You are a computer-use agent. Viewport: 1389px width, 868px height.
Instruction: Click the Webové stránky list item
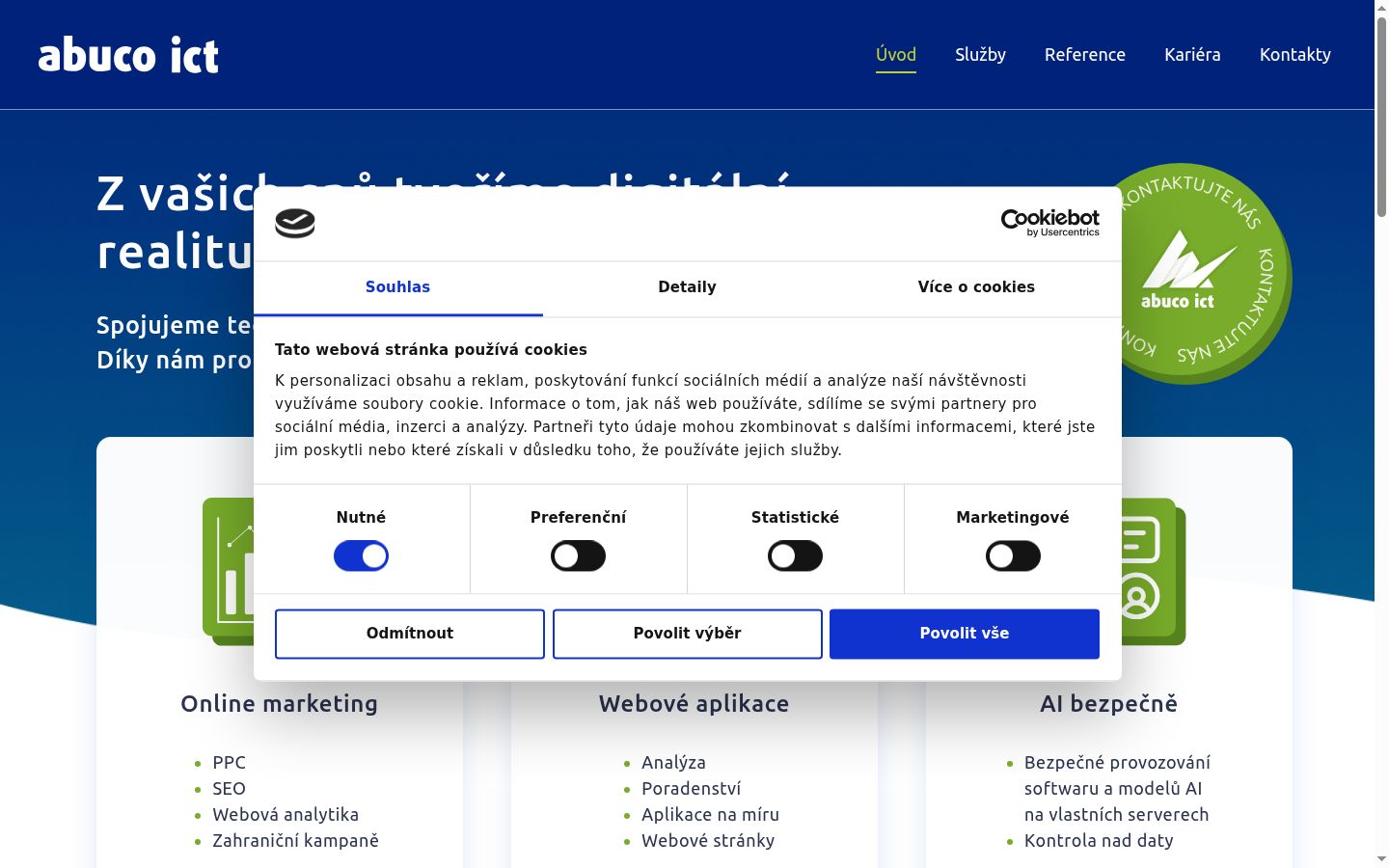click(708, 841)
